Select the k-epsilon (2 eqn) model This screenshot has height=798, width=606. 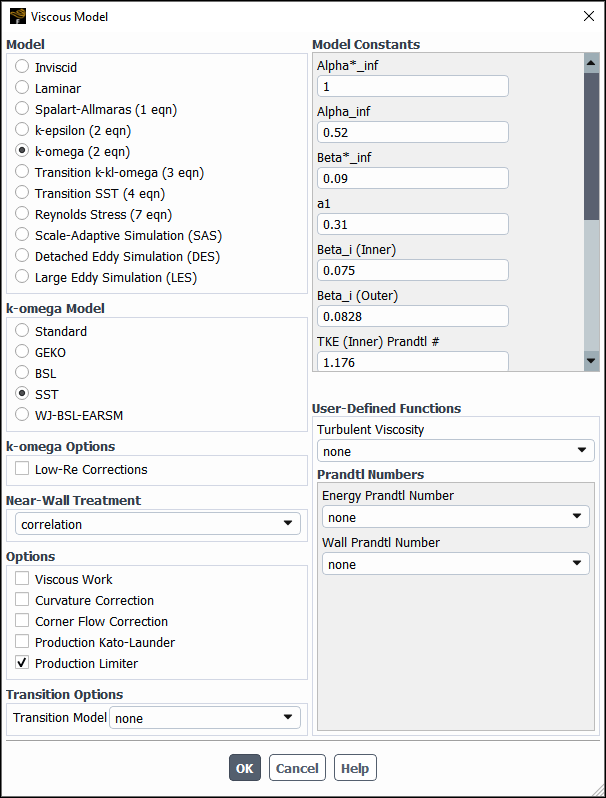tap(23, 130)
